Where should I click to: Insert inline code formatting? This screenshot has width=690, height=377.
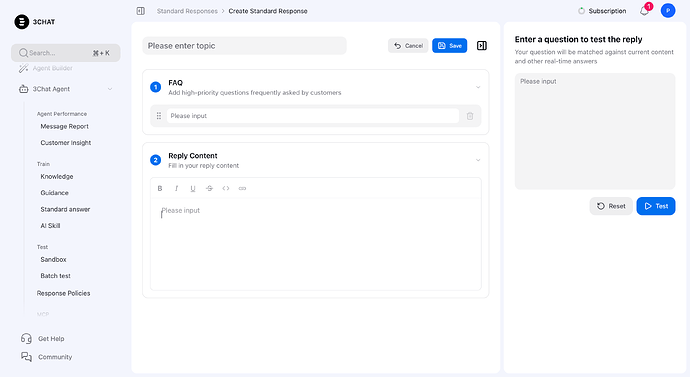226,188
